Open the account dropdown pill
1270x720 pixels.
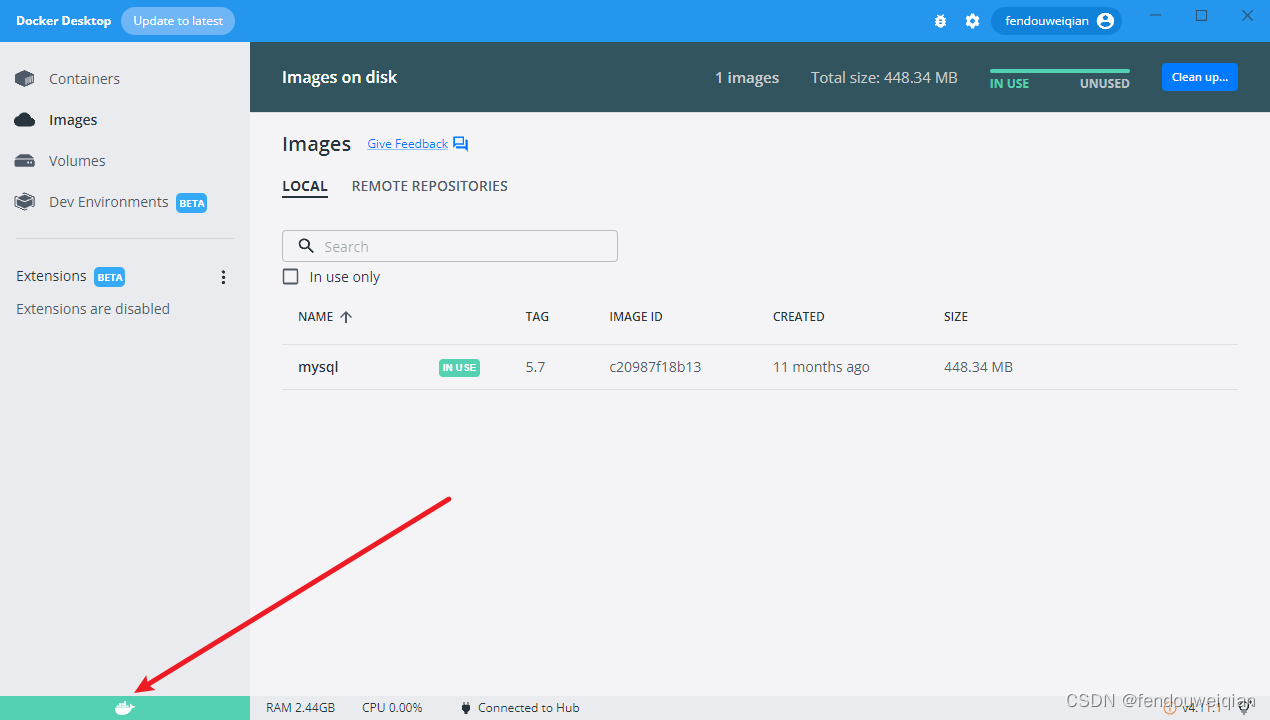(x=1056, y=20)
